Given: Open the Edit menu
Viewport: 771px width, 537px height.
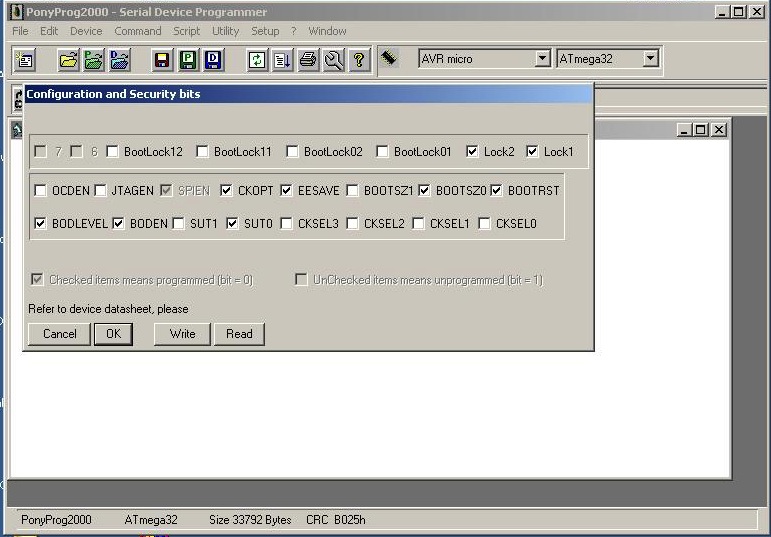Looking at the screenshot, I should point(49,31).
